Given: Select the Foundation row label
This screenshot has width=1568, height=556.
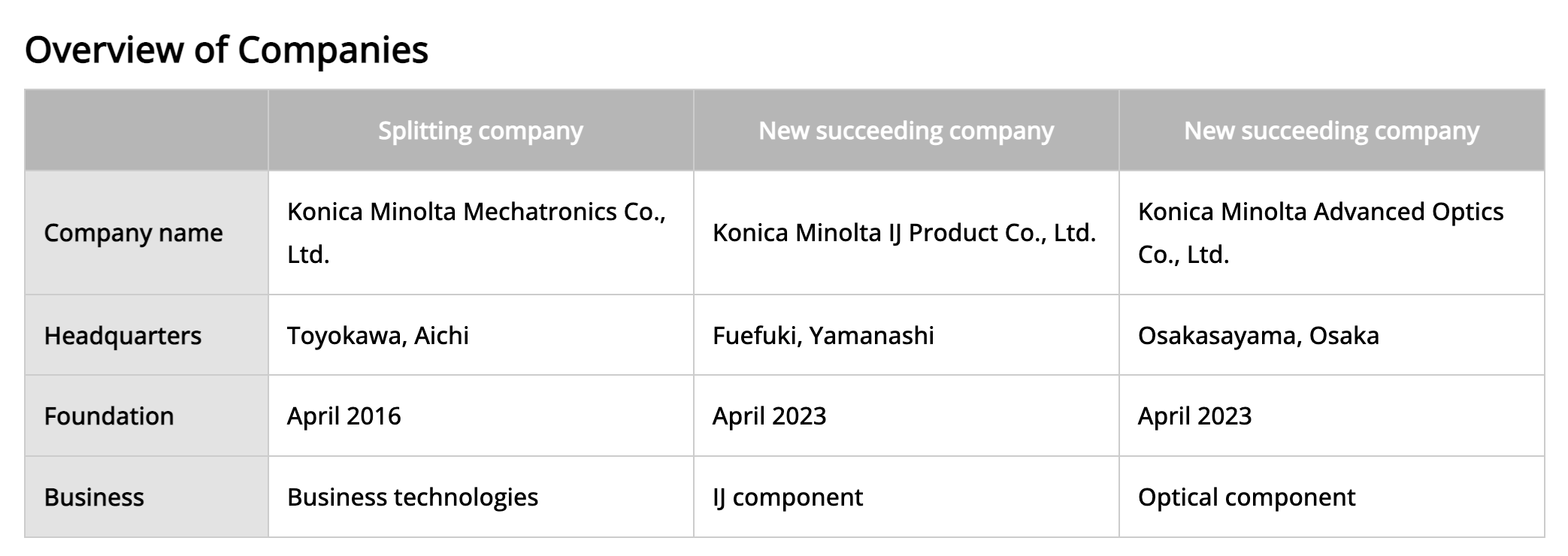Looking at the screenshot, I should pyautogui.click(x=108, y=416).
